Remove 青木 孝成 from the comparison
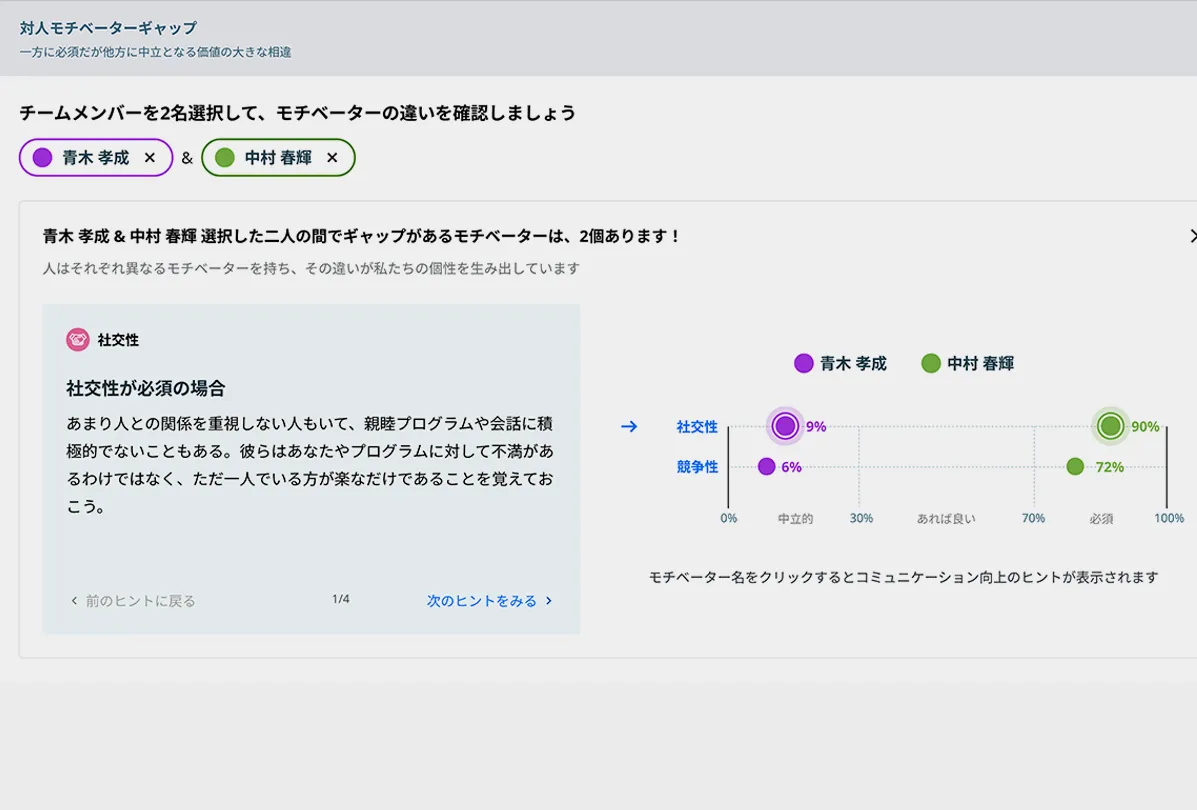1197x810 pixels. click(x=150, y=157)
